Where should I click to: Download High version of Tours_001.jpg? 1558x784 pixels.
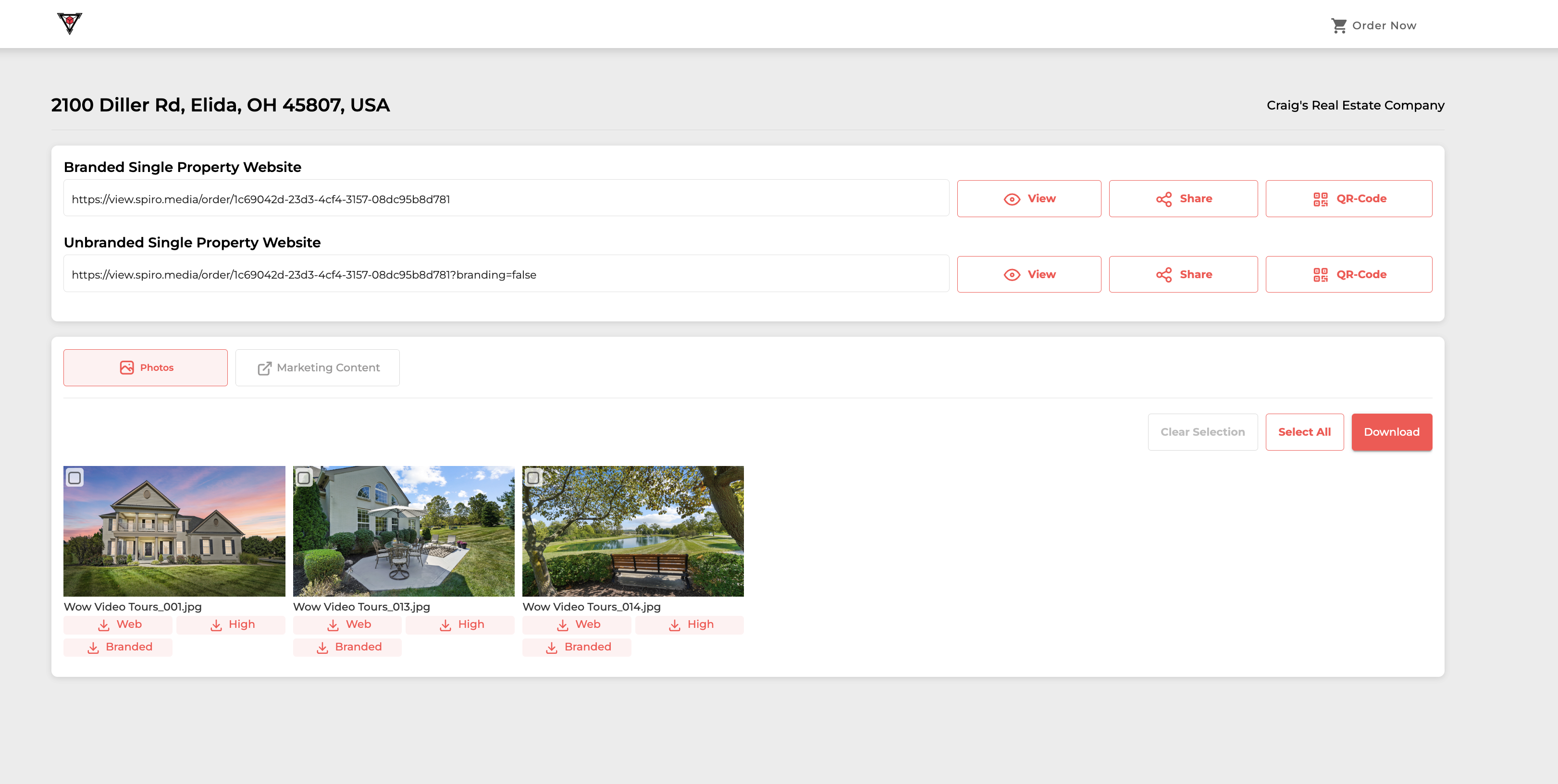(x=231, y=625)
